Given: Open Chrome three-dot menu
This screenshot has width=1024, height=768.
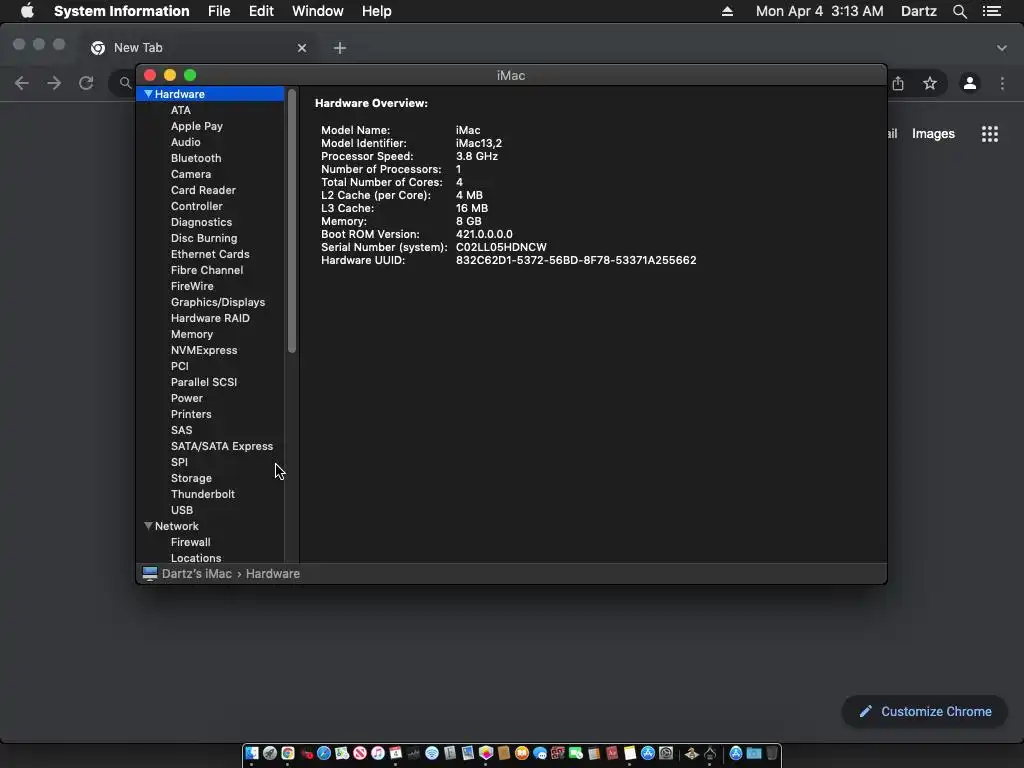Looking at the screenshot, I should tap(1002, 83).
